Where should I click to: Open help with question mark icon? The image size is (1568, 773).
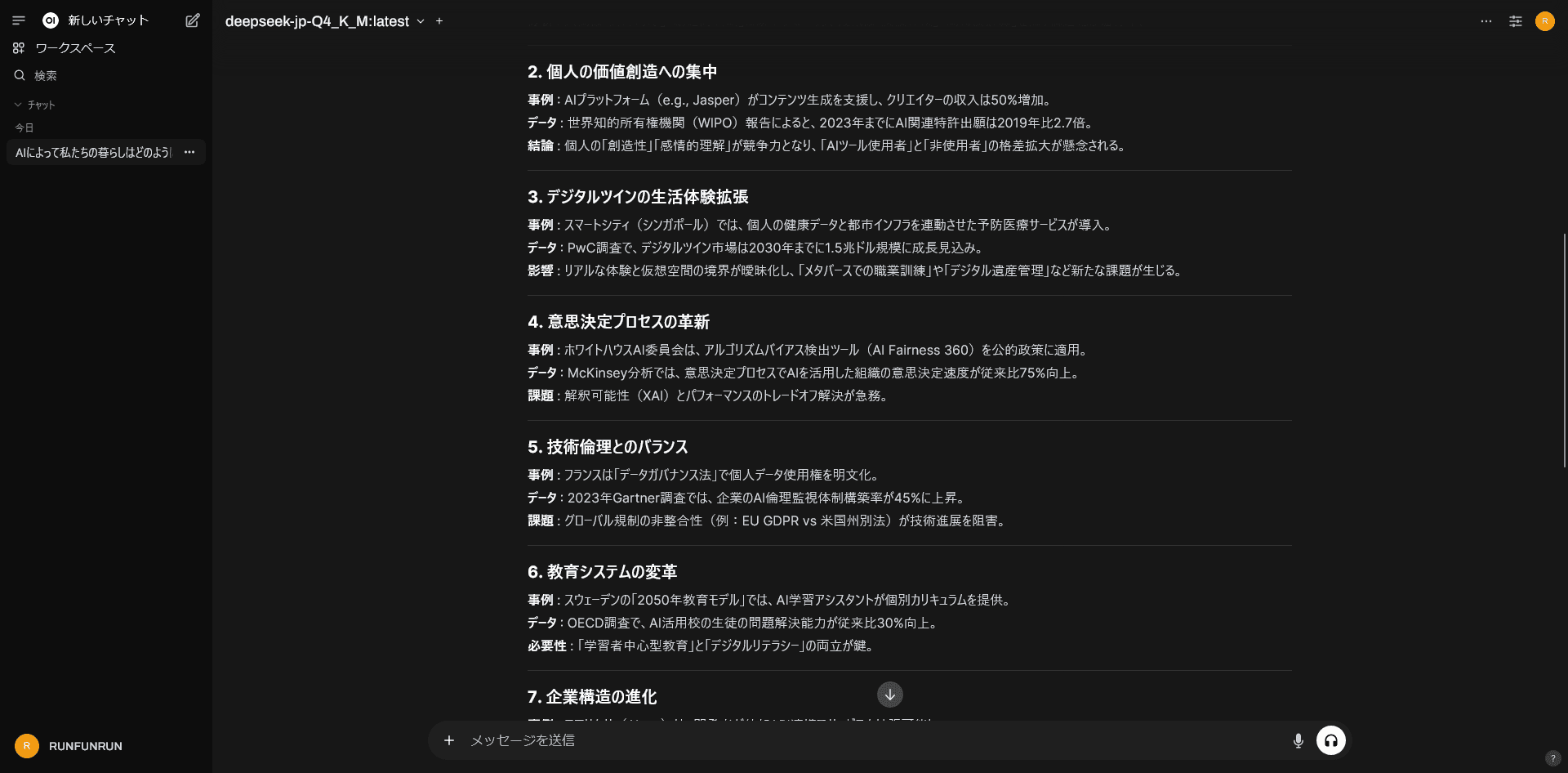pos(1553,758)
